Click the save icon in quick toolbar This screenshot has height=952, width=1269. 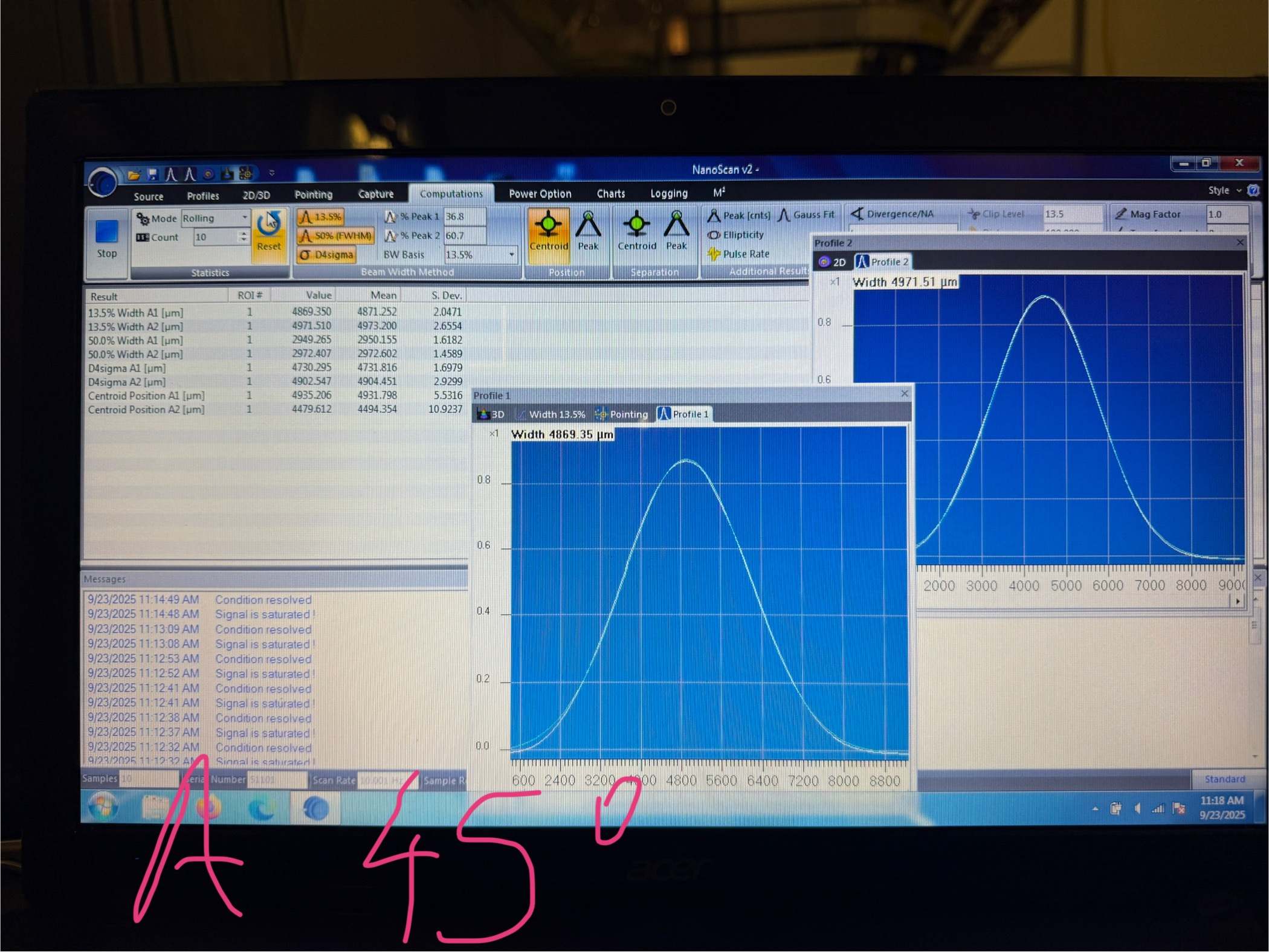pos(152,175)
